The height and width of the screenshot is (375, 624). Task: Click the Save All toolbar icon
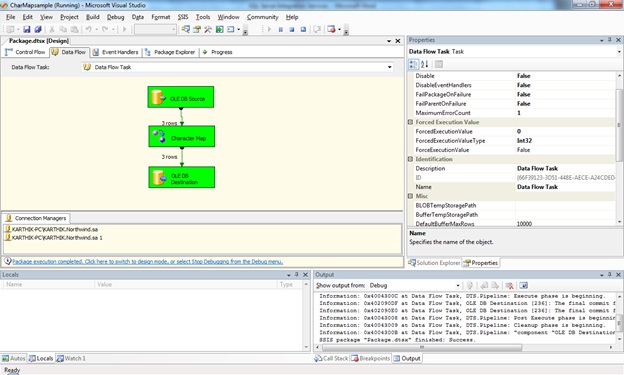coord(38,29)
